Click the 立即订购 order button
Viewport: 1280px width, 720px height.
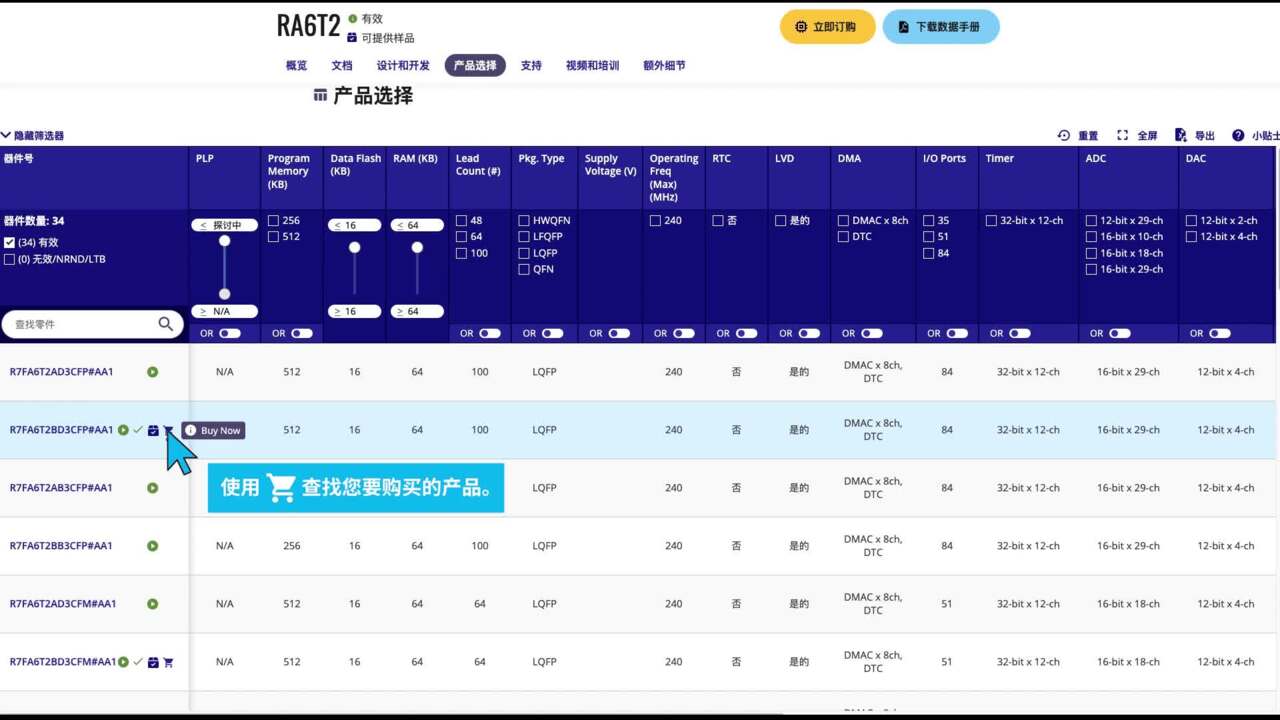click(828, 27)
